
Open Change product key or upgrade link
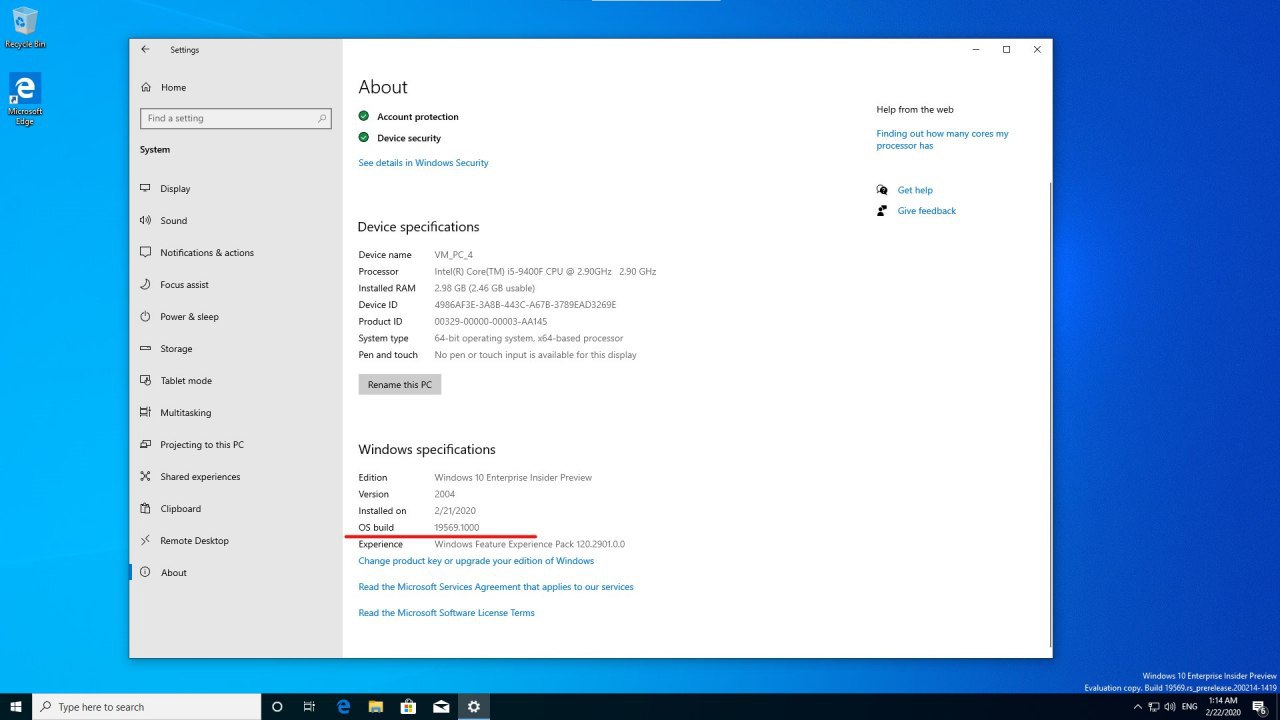click(476, 561)
